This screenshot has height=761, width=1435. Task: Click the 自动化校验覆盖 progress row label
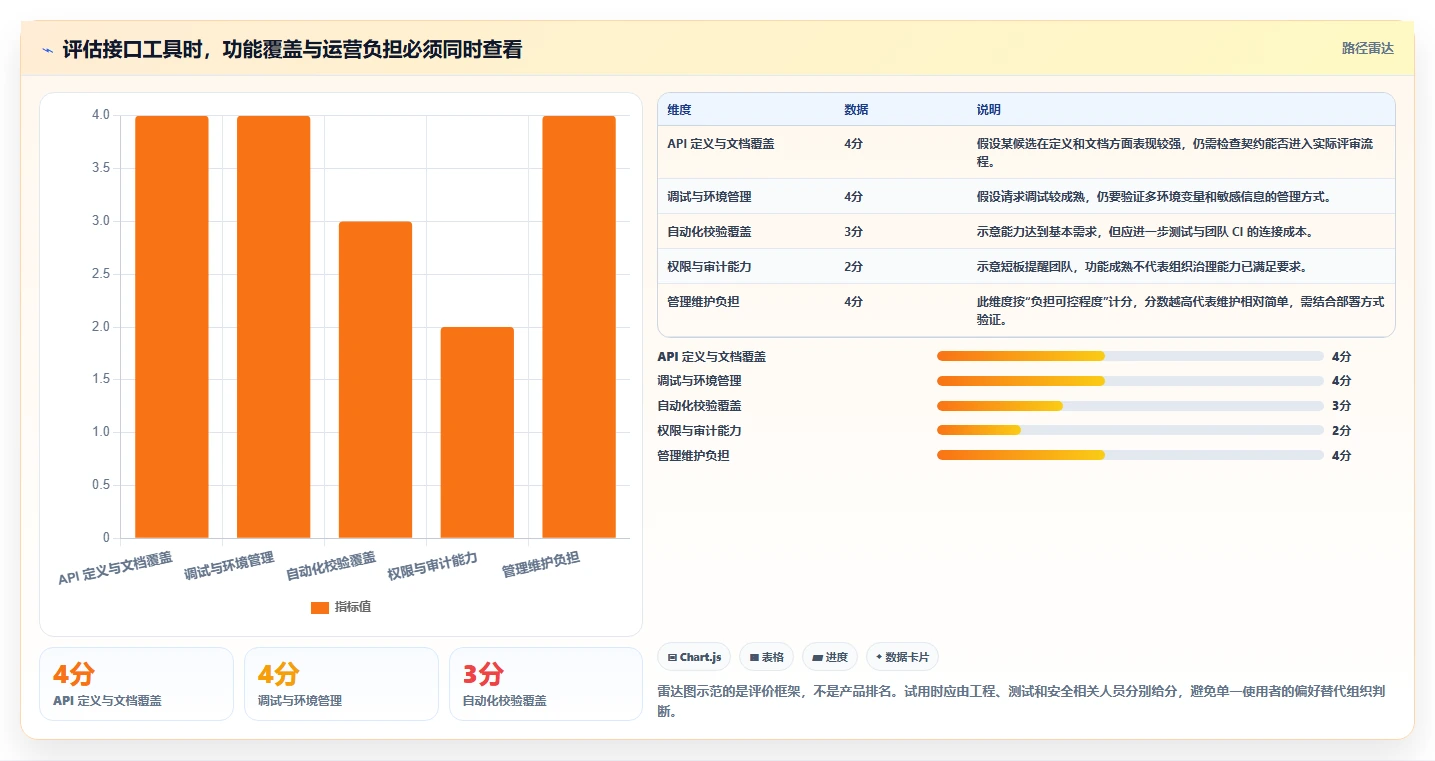pyautogui.click(x=699, y=406)
